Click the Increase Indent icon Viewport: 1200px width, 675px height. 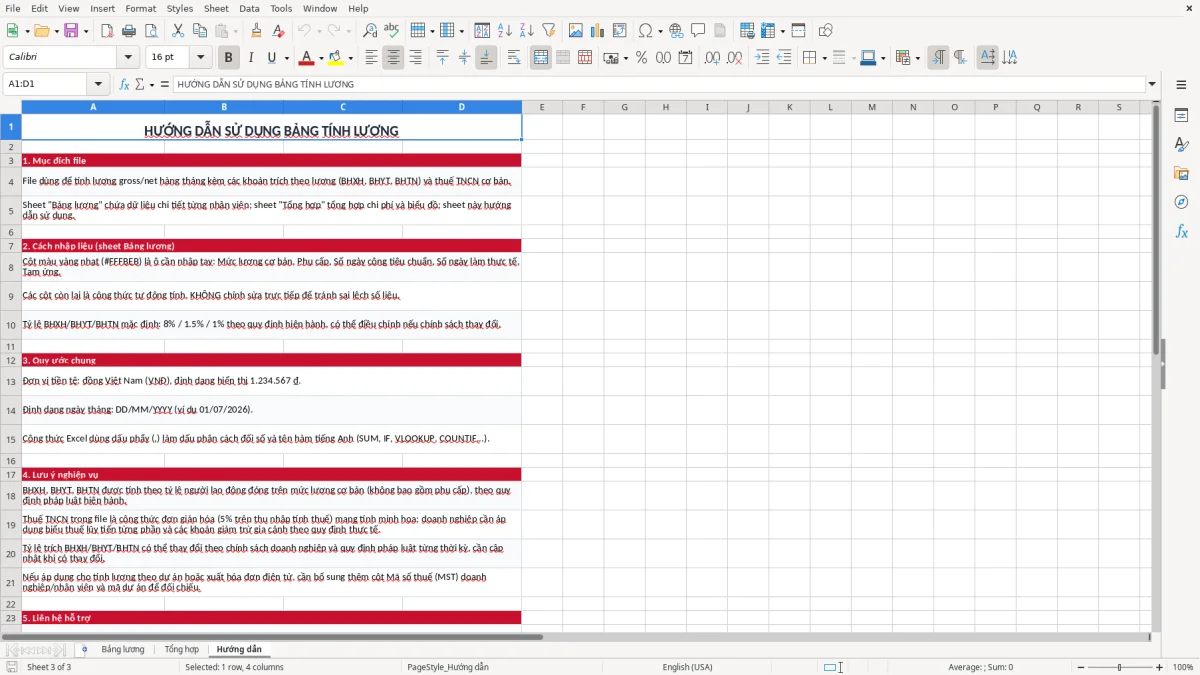click(x=762, y=58)
